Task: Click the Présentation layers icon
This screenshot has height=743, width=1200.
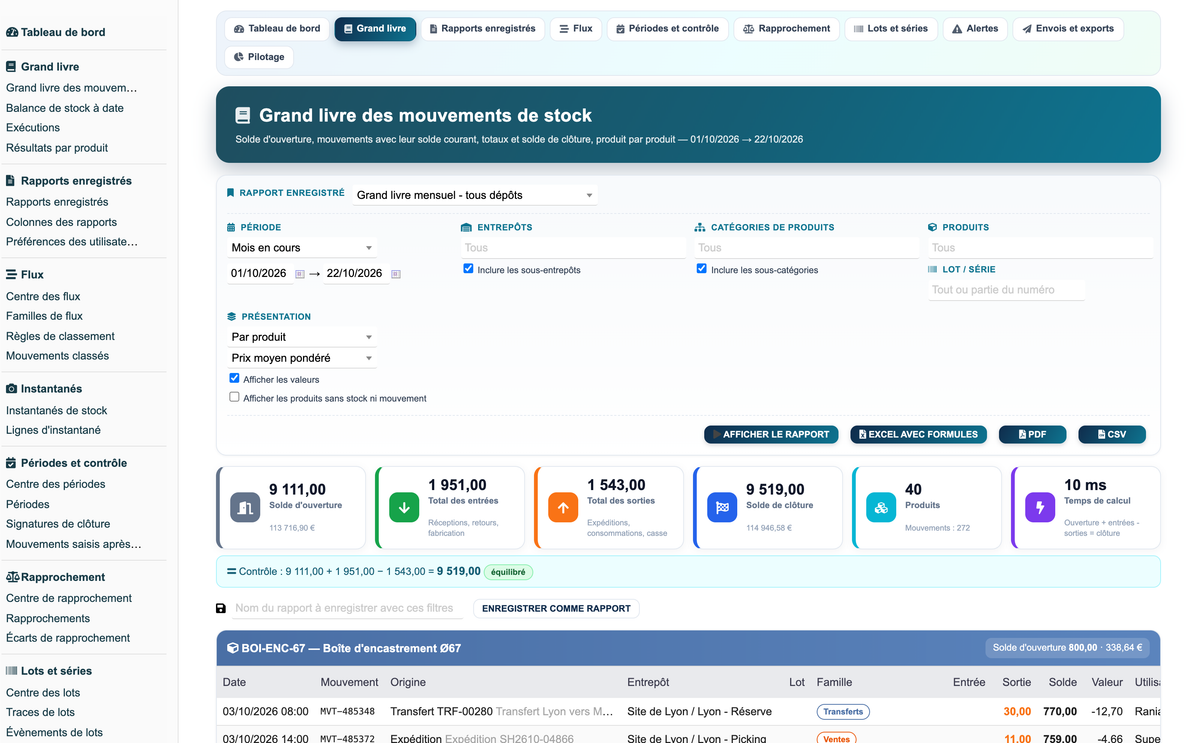Action: (x=231, y=317)
